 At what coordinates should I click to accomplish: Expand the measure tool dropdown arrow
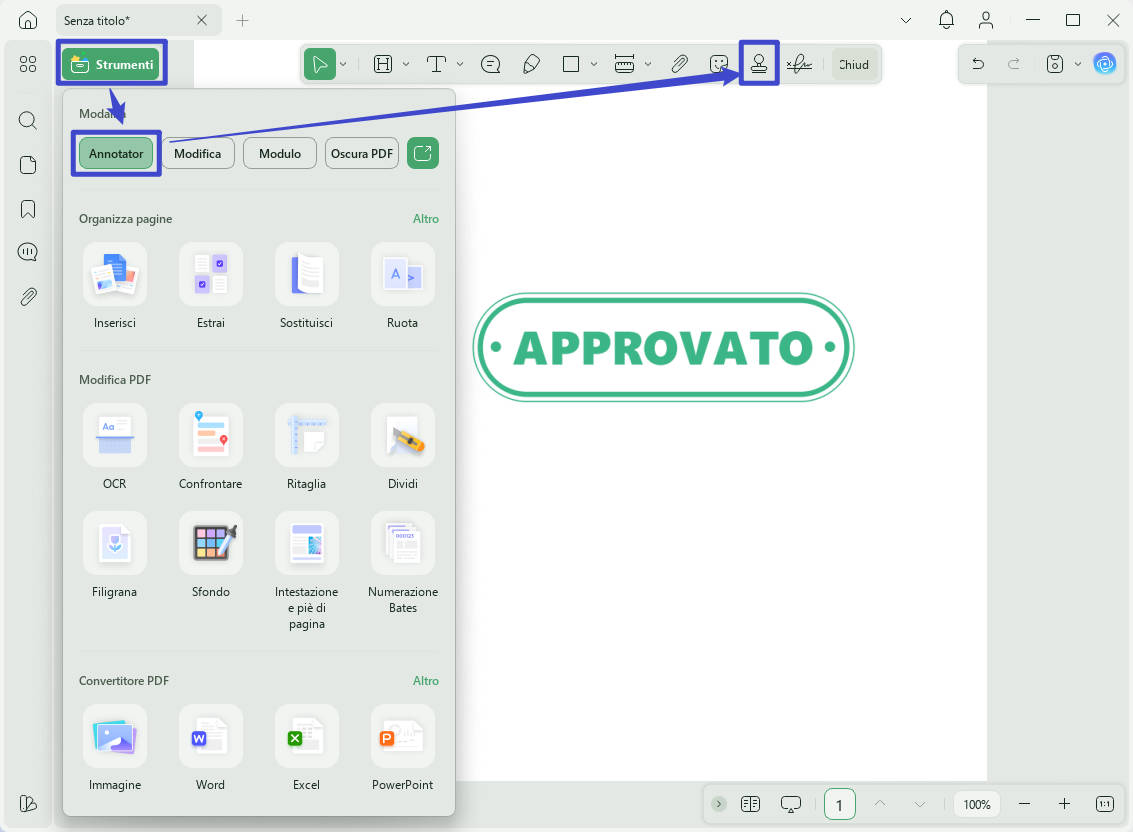point(648,64)
